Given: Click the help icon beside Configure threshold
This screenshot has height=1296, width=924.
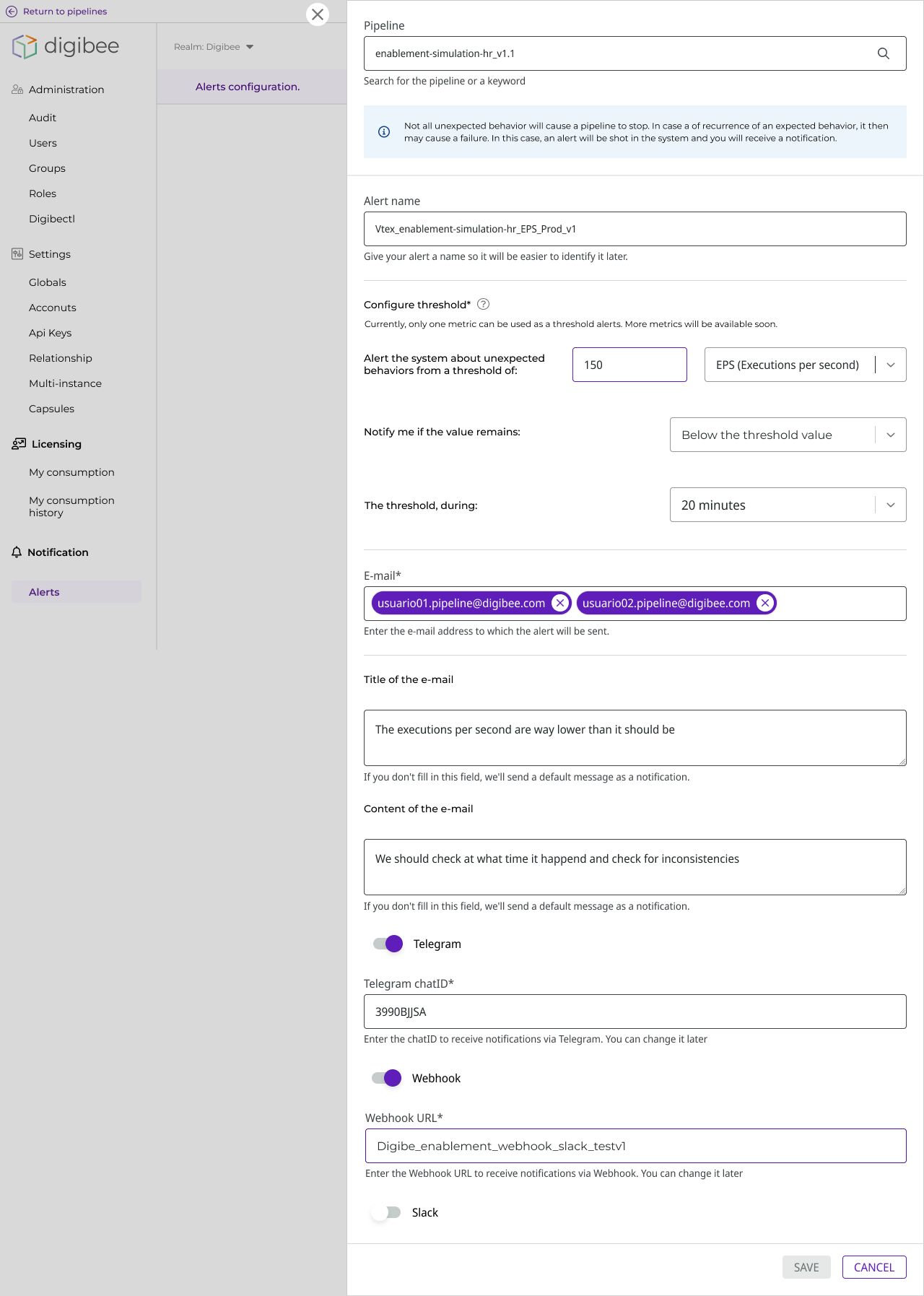Looking at the screenshot, I should [x=484, y=305].
